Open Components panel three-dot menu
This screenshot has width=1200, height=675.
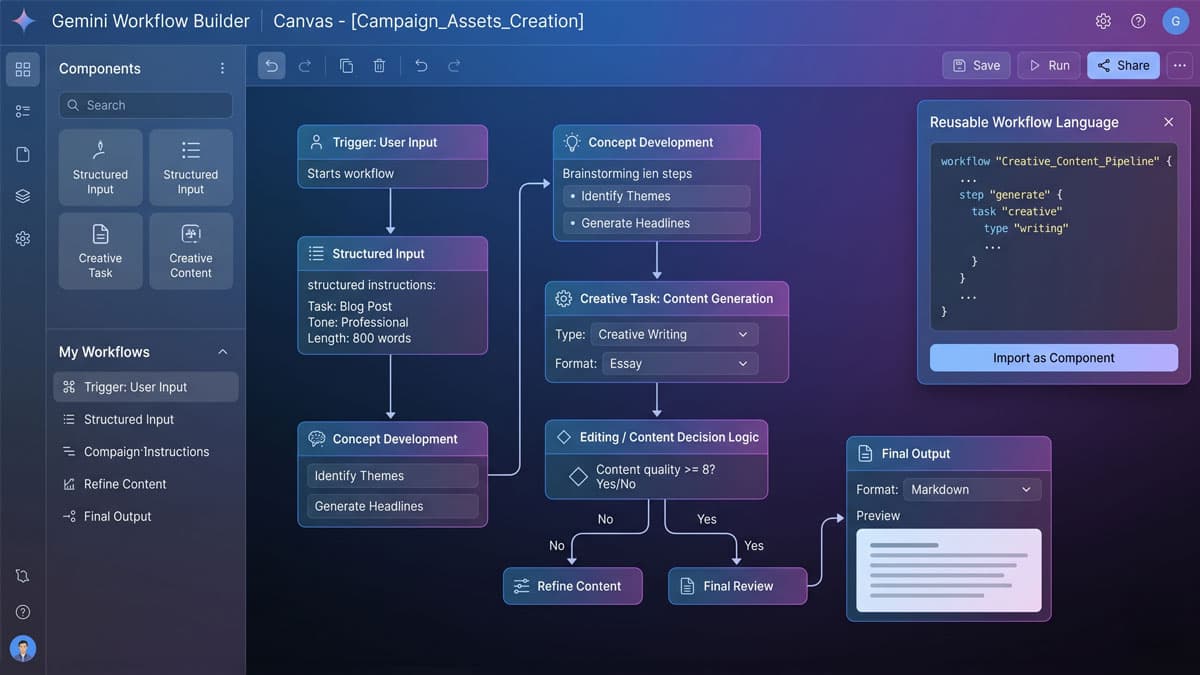(x=222, y=68)
